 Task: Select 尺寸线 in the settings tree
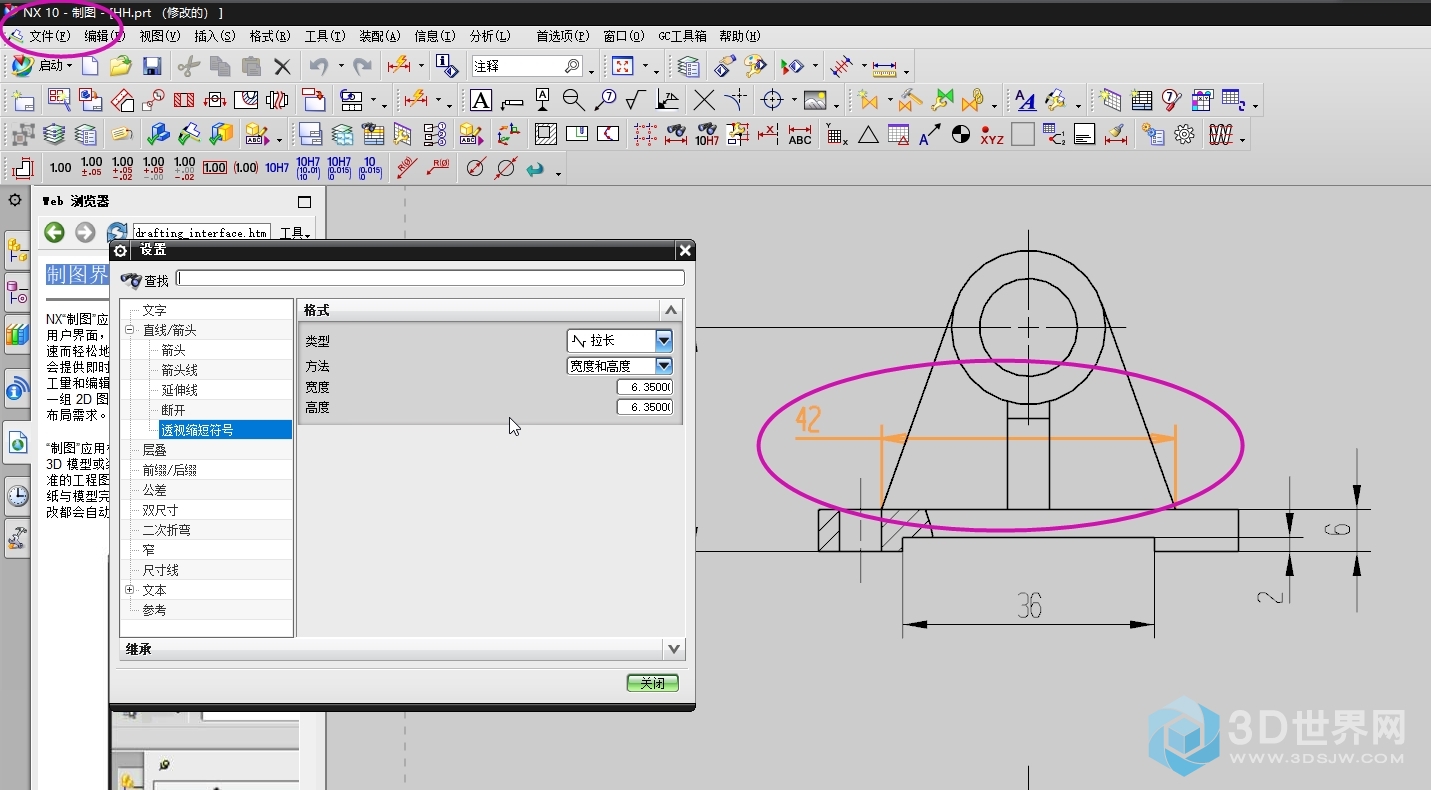(160, 570)
